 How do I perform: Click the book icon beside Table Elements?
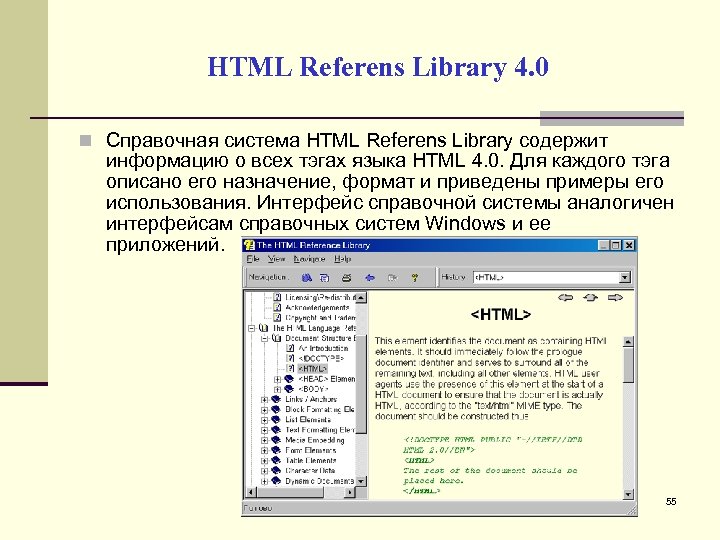click(276, 460)
